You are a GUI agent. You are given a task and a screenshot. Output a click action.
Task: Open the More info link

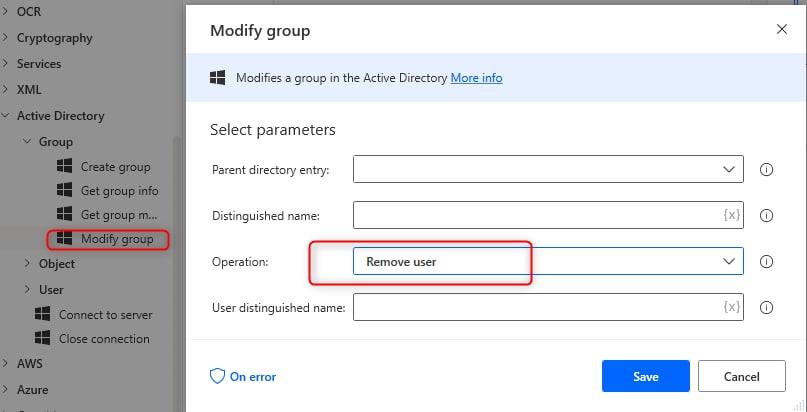pos(476,78)
